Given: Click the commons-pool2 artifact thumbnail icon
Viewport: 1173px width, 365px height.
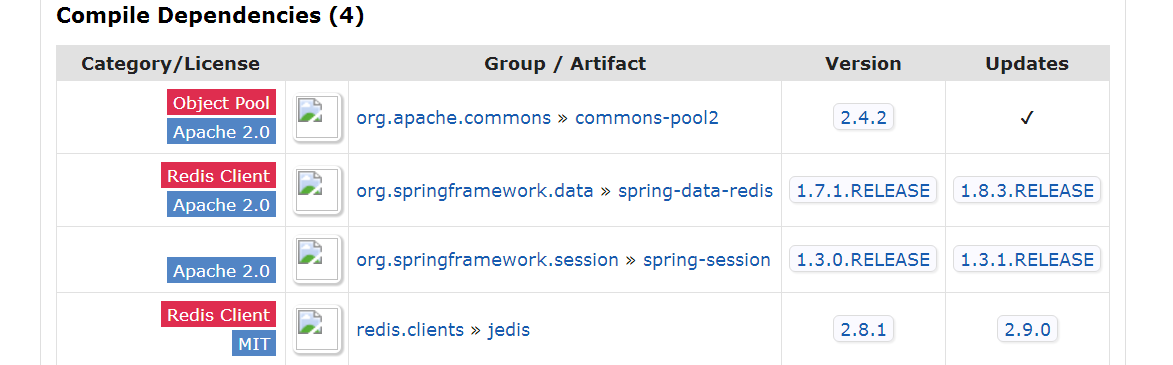Looking at the screenshot, I should pyautogui.click(x=317, y=117).
